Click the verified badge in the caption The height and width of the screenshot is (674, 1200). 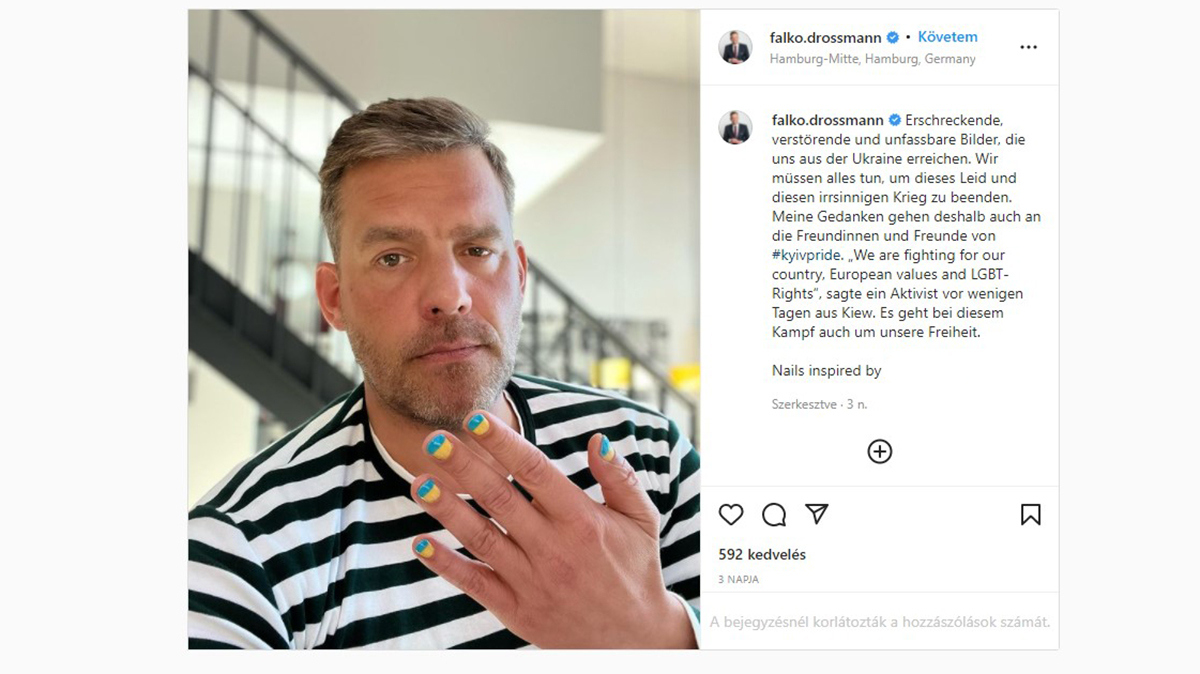(895, 120)
